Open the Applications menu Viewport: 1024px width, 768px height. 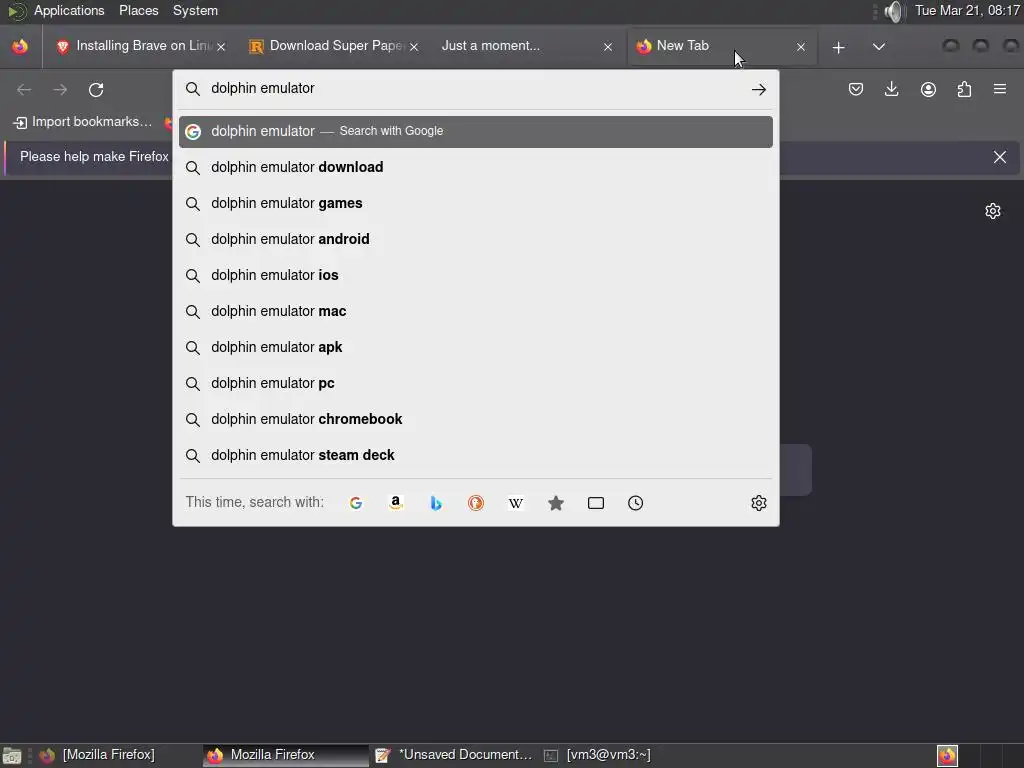69,10
